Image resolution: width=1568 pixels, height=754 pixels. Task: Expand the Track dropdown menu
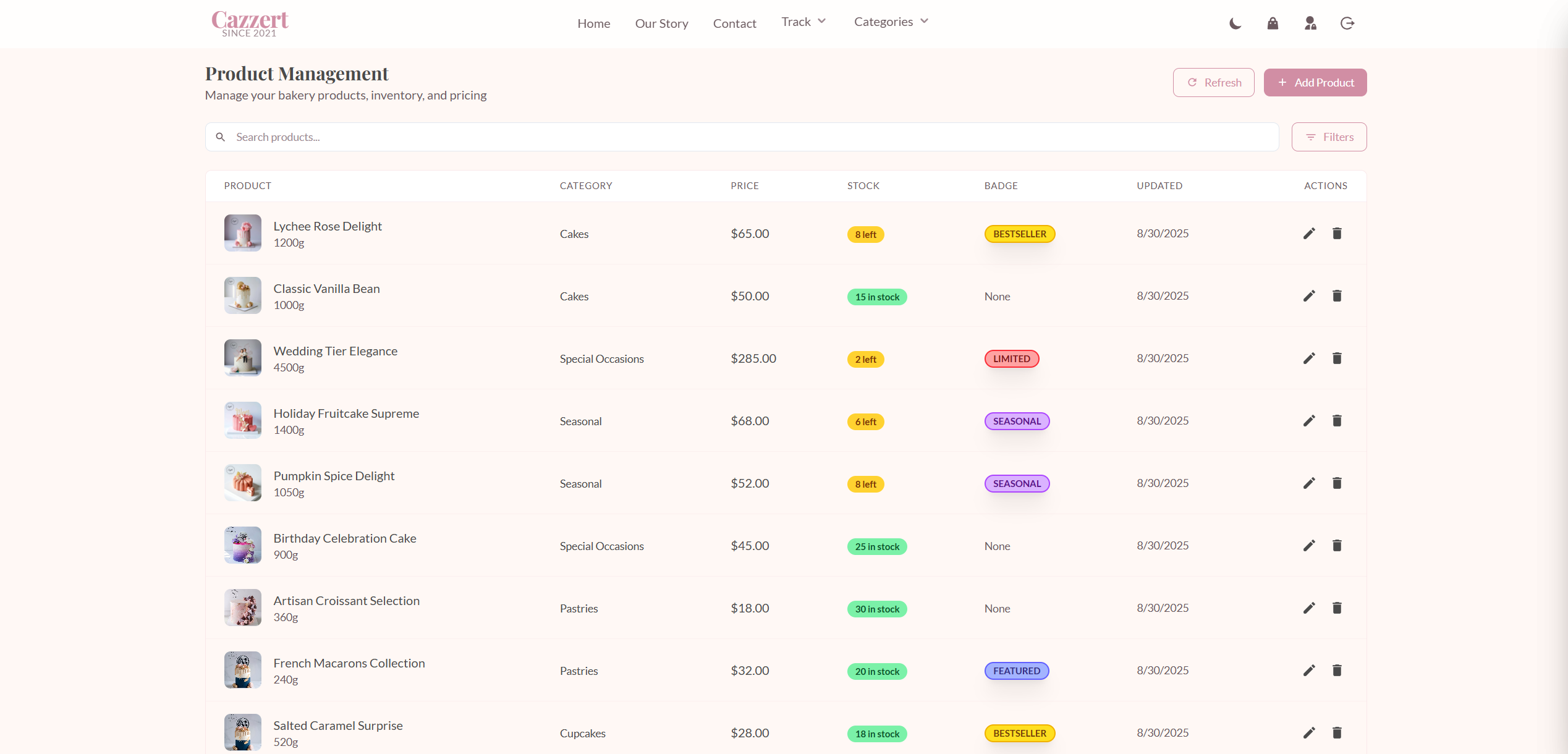click(x=803, y=22)
